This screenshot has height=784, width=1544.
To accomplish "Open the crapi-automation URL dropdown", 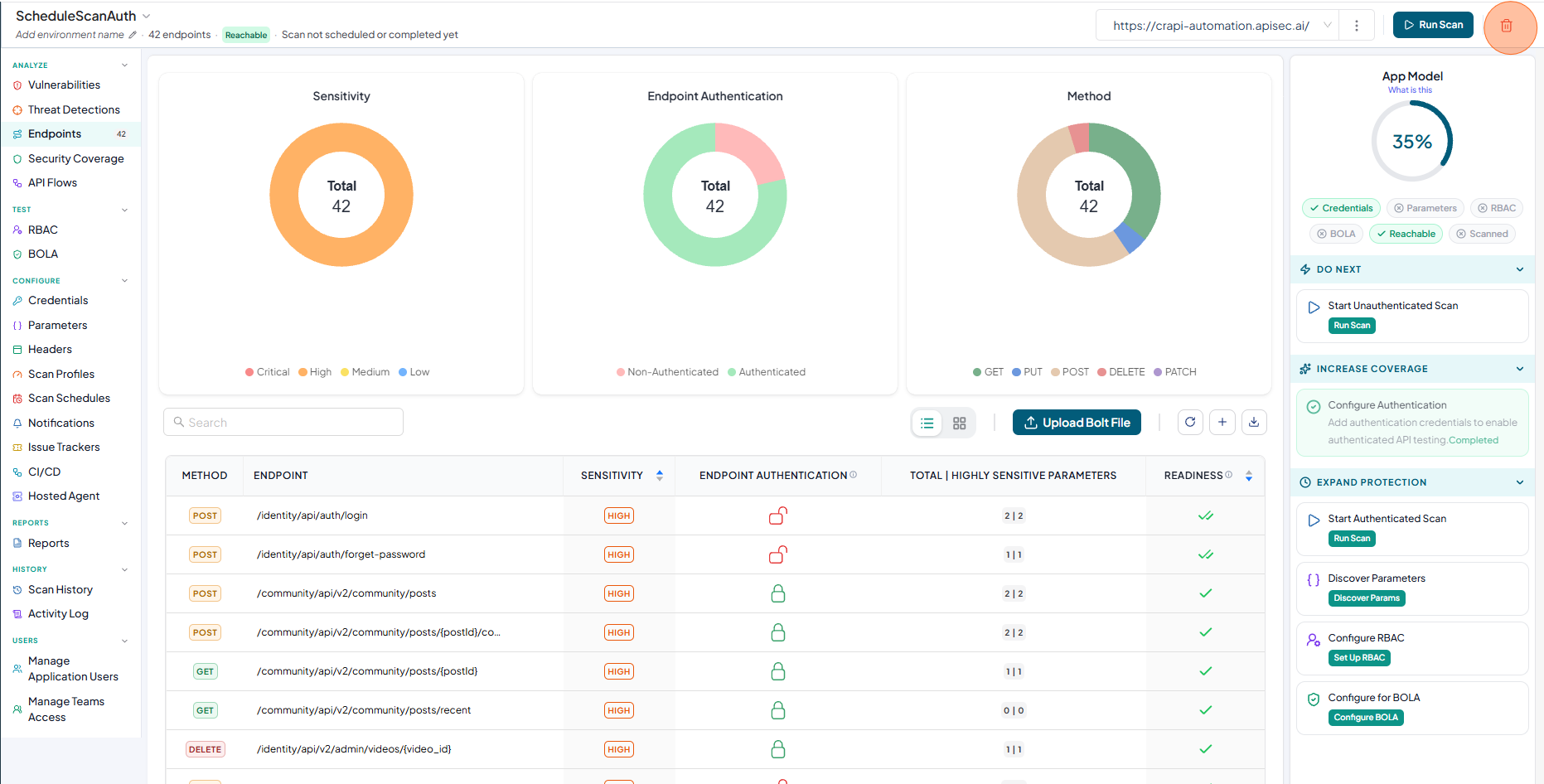I will 1328,26.
